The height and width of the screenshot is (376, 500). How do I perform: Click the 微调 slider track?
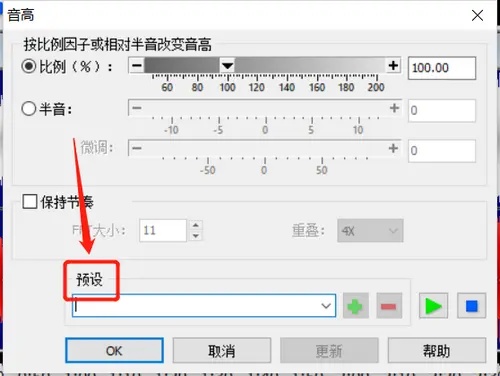265,148
